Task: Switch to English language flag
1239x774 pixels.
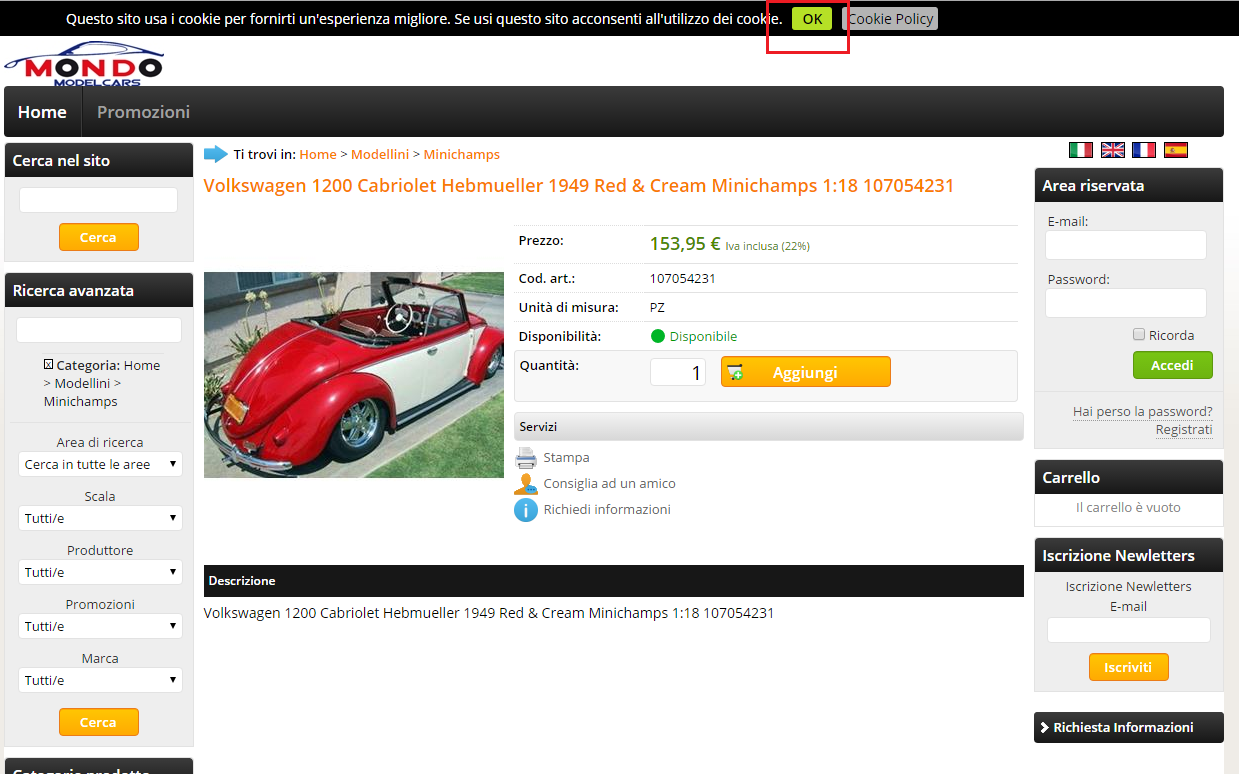Action: [x=1112, y=150]
